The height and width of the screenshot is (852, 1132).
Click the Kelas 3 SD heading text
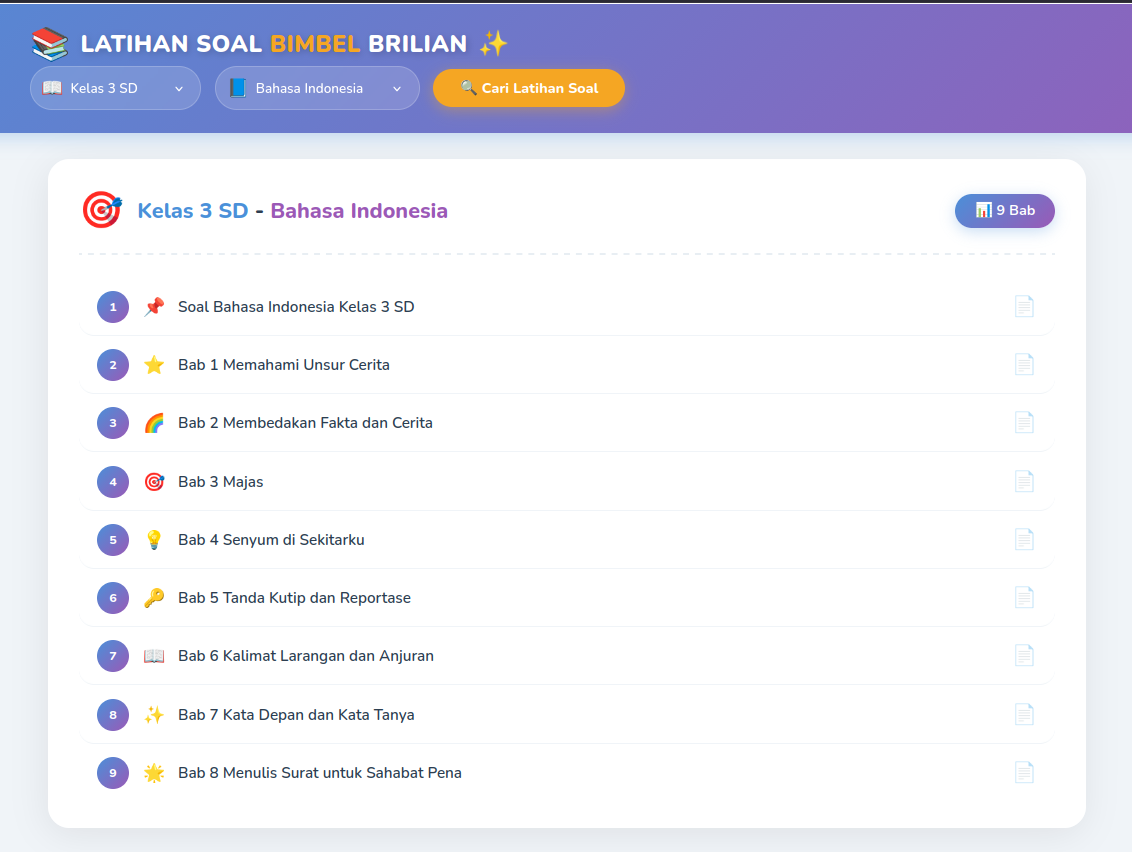click(193, 211)
